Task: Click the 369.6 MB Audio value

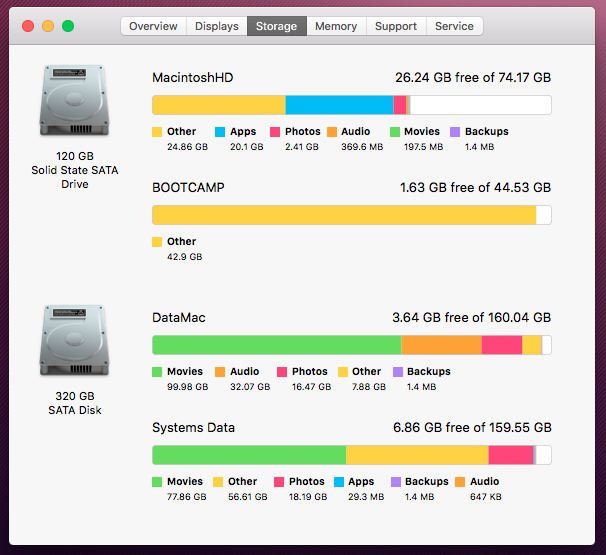Action: click(362, 147)
